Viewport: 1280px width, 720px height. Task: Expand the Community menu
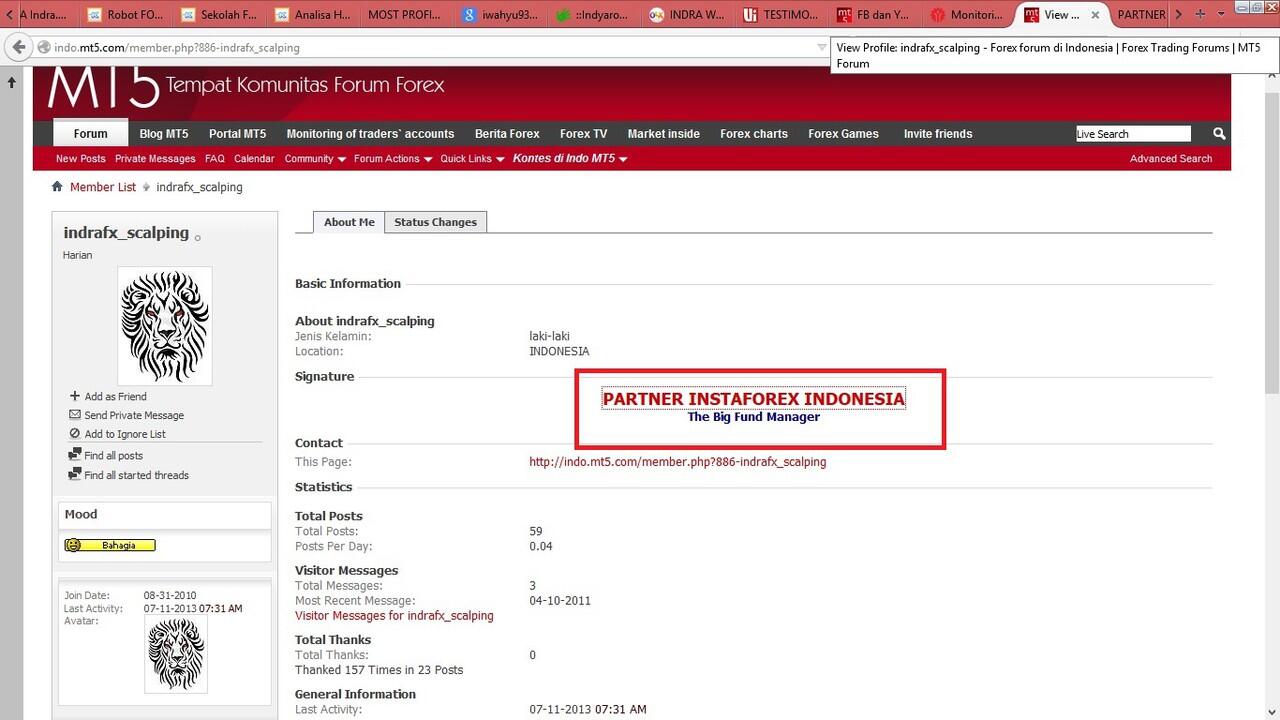(315, 158)
